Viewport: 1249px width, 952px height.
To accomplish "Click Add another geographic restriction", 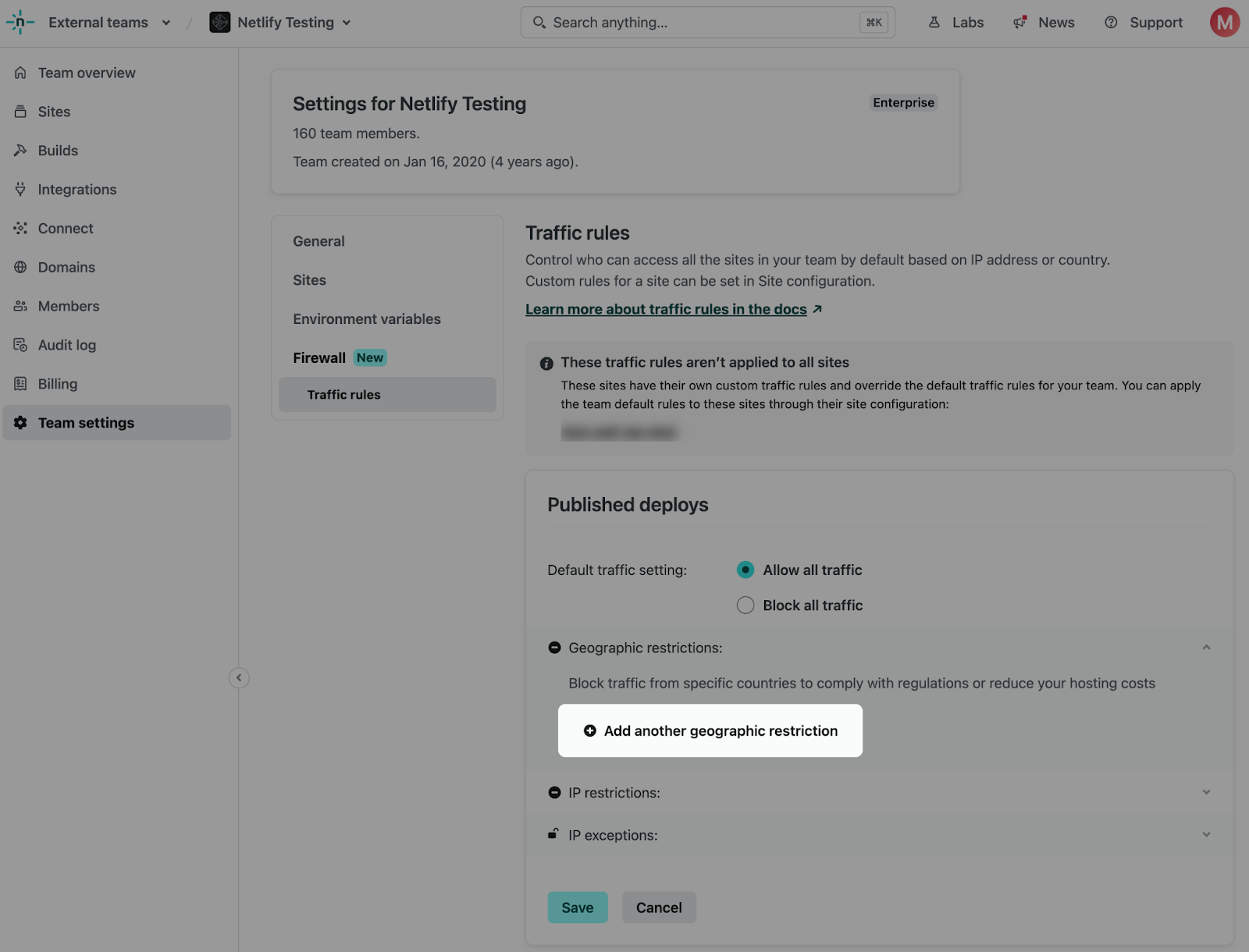I will pos(710,731).
